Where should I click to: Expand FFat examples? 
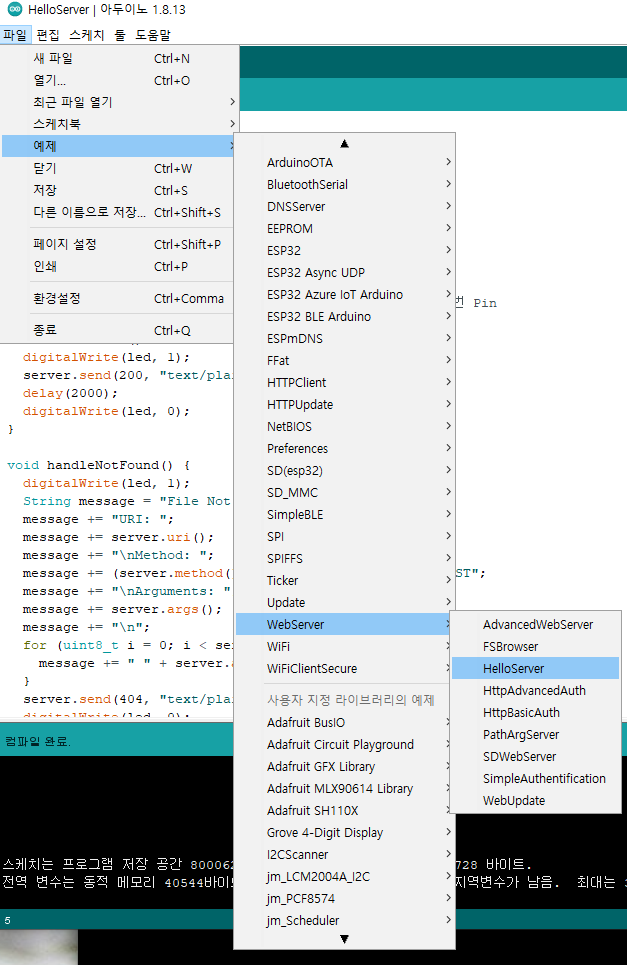[x=345, y=361]
